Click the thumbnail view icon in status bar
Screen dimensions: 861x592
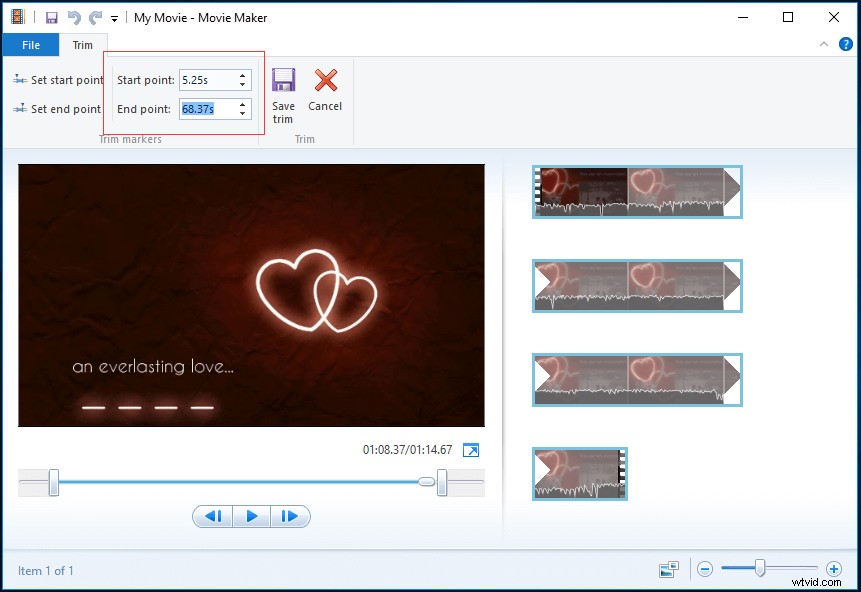pyautogui.click(x=668, y=567)
